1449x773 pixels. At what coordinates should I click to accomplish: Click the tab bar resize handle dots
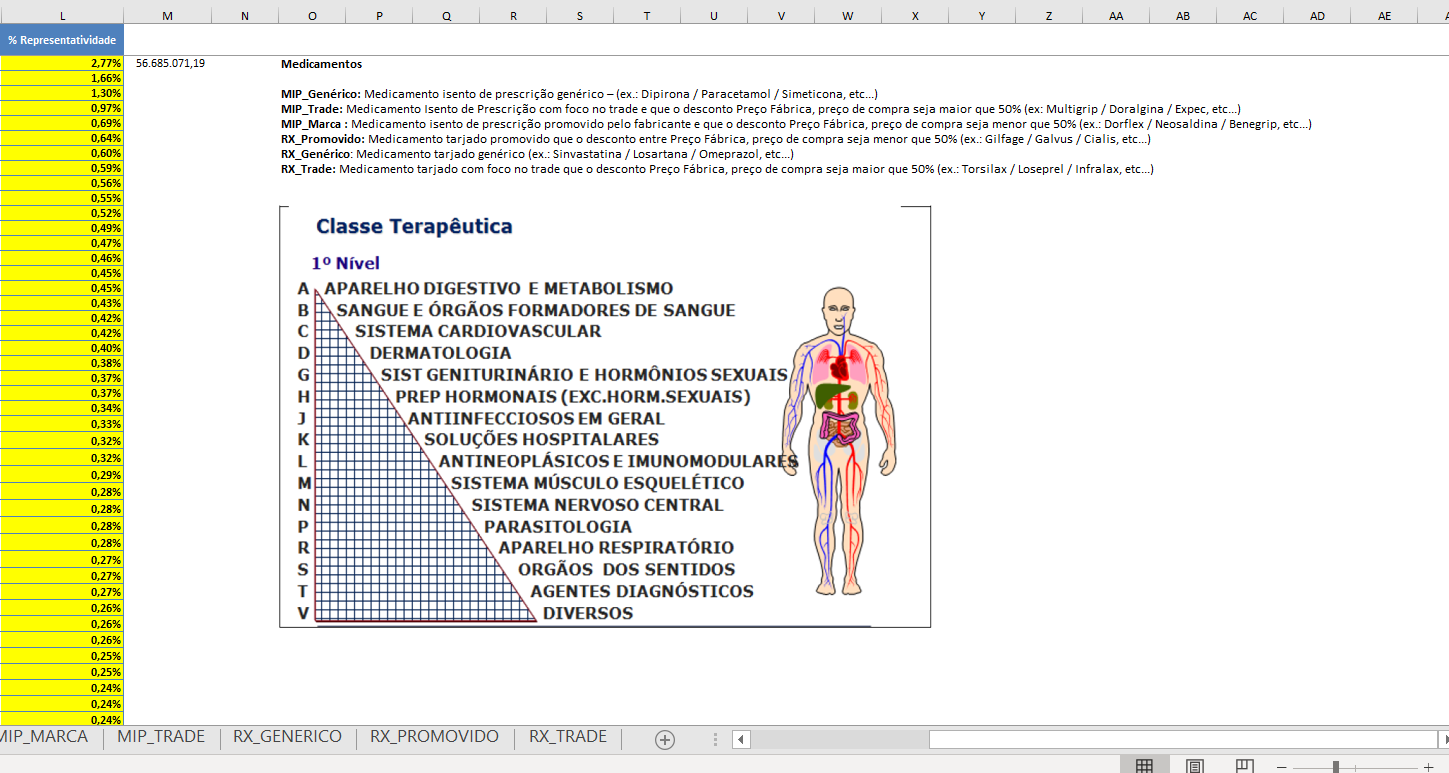(715, 739)
